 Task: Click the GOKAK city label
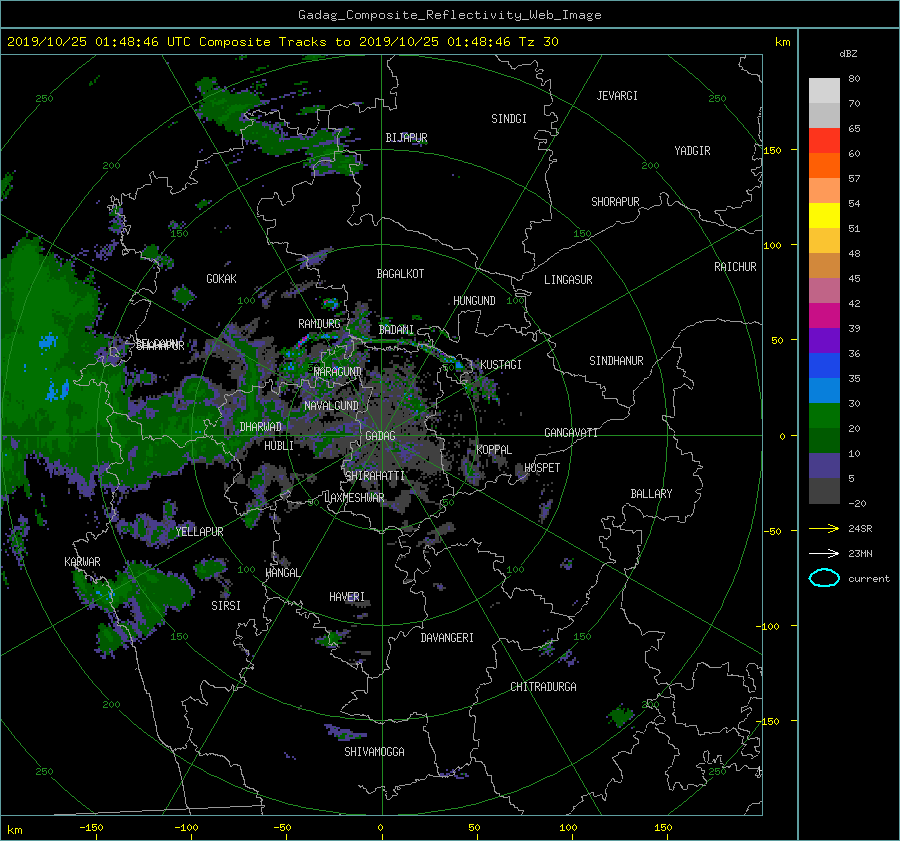tap(222, 279)
